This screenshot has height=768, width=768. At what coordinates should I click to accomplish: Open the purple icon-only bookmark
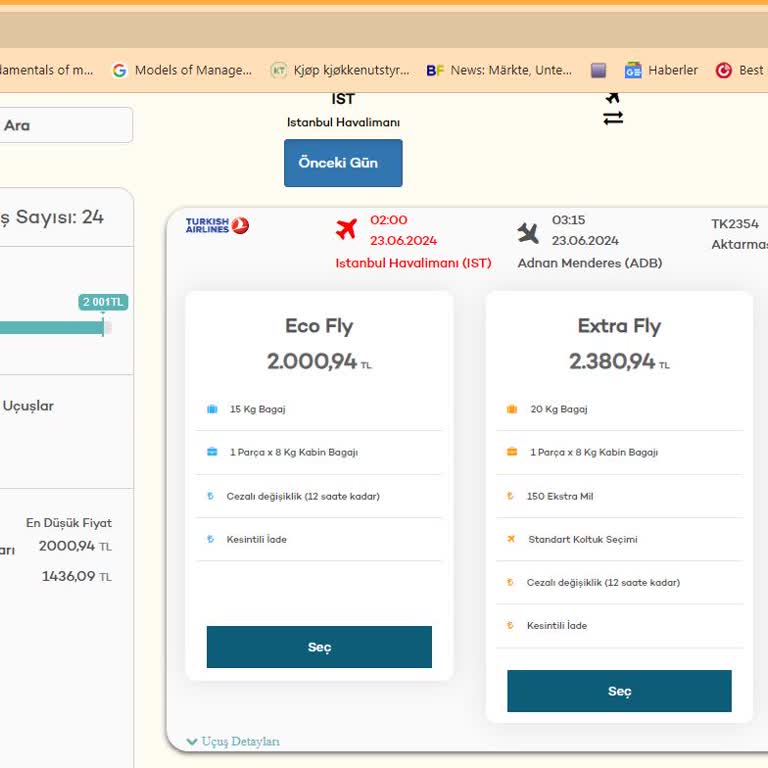[598, 70]
